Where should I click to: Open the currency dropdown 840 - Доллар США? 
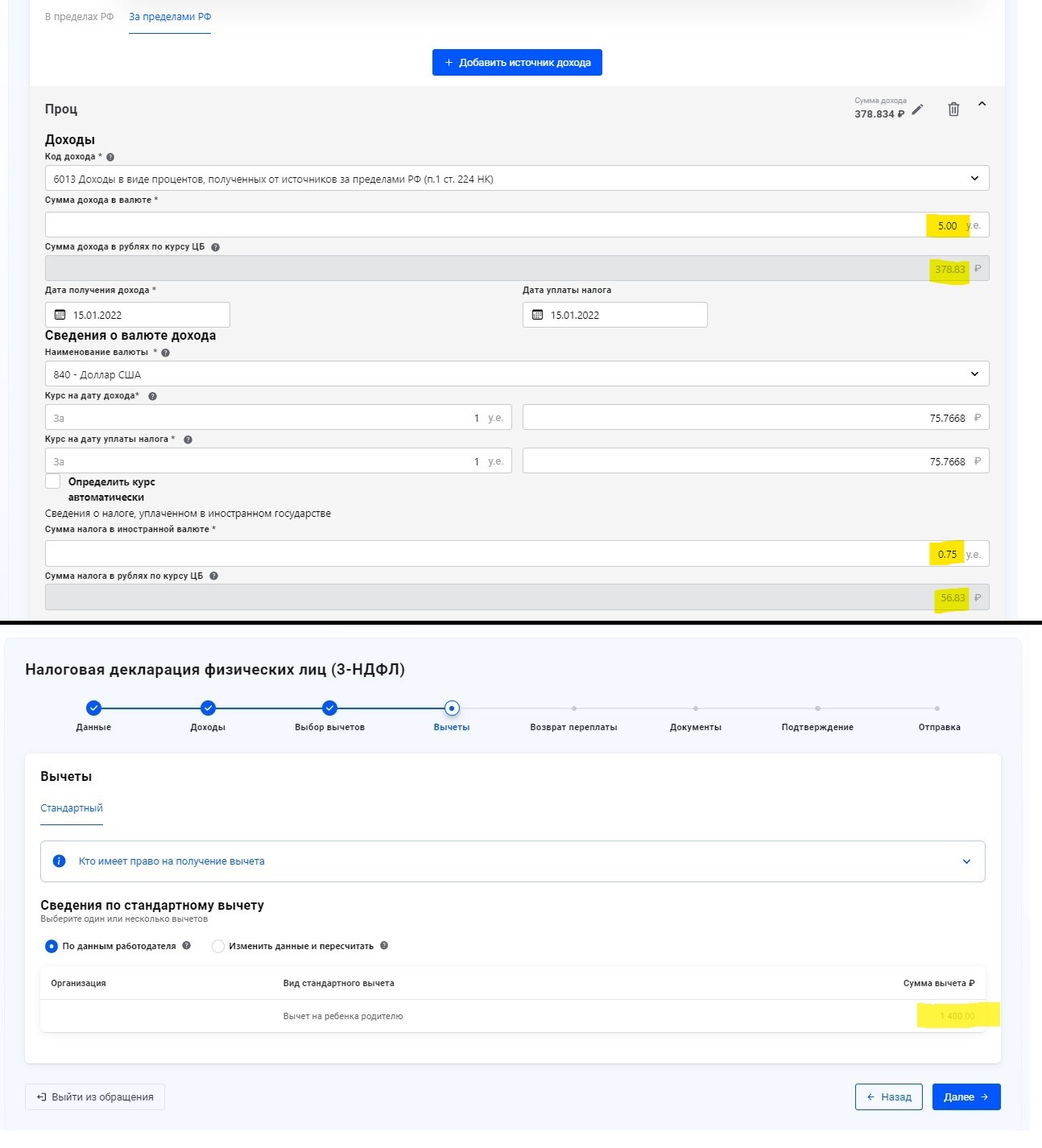pos(517,374)
